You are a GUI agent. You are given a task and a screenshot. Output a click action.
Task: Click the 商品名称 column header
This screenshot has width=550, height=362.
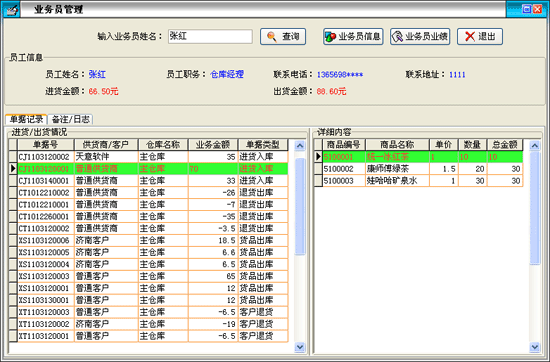click(x=397, y=145)
